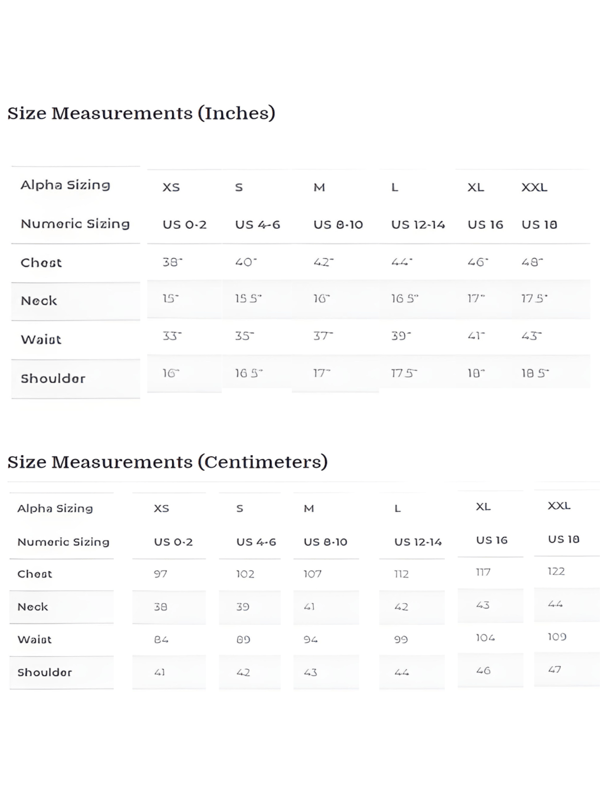The image size is (600, 800).
Task: Click the "Size Measurements (Centimeters)" heading
Action: coord(167,462)
